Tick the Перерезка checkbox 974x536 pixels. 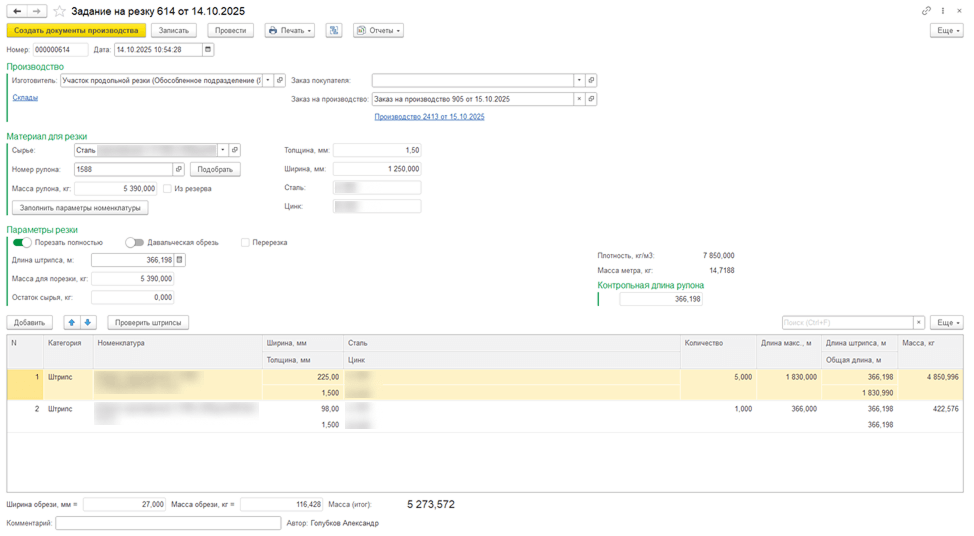point(245,242)
